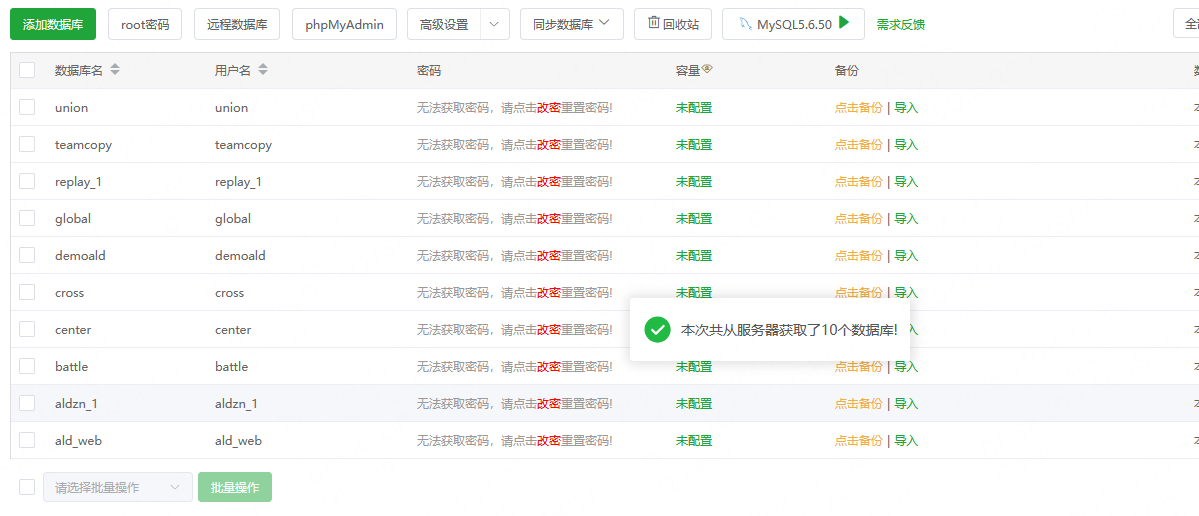Check the box for battle row
Screen dimensions: 1199x516
(28, 366)
